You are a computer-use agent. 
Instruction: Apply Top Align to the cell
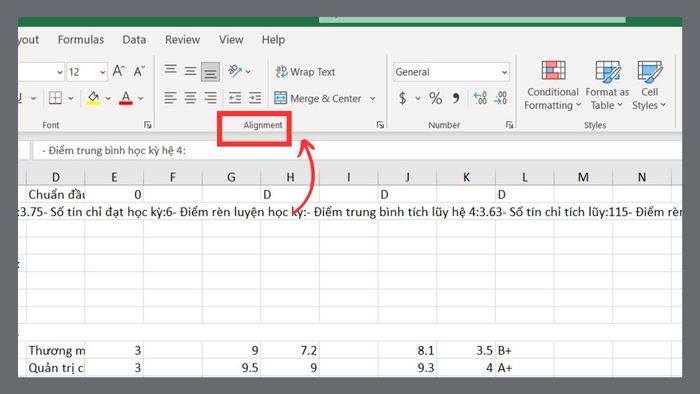pos(170,70)
